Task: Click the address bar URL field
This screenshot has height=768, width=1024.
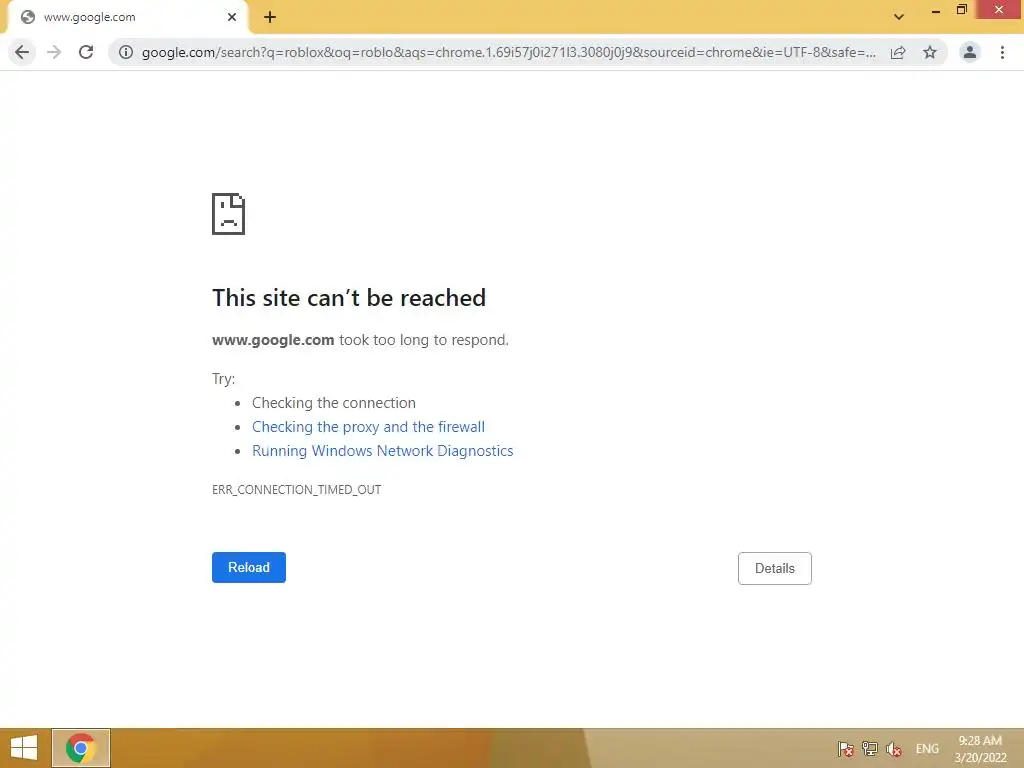Action: pyautogui.click(x=509, y=52)
